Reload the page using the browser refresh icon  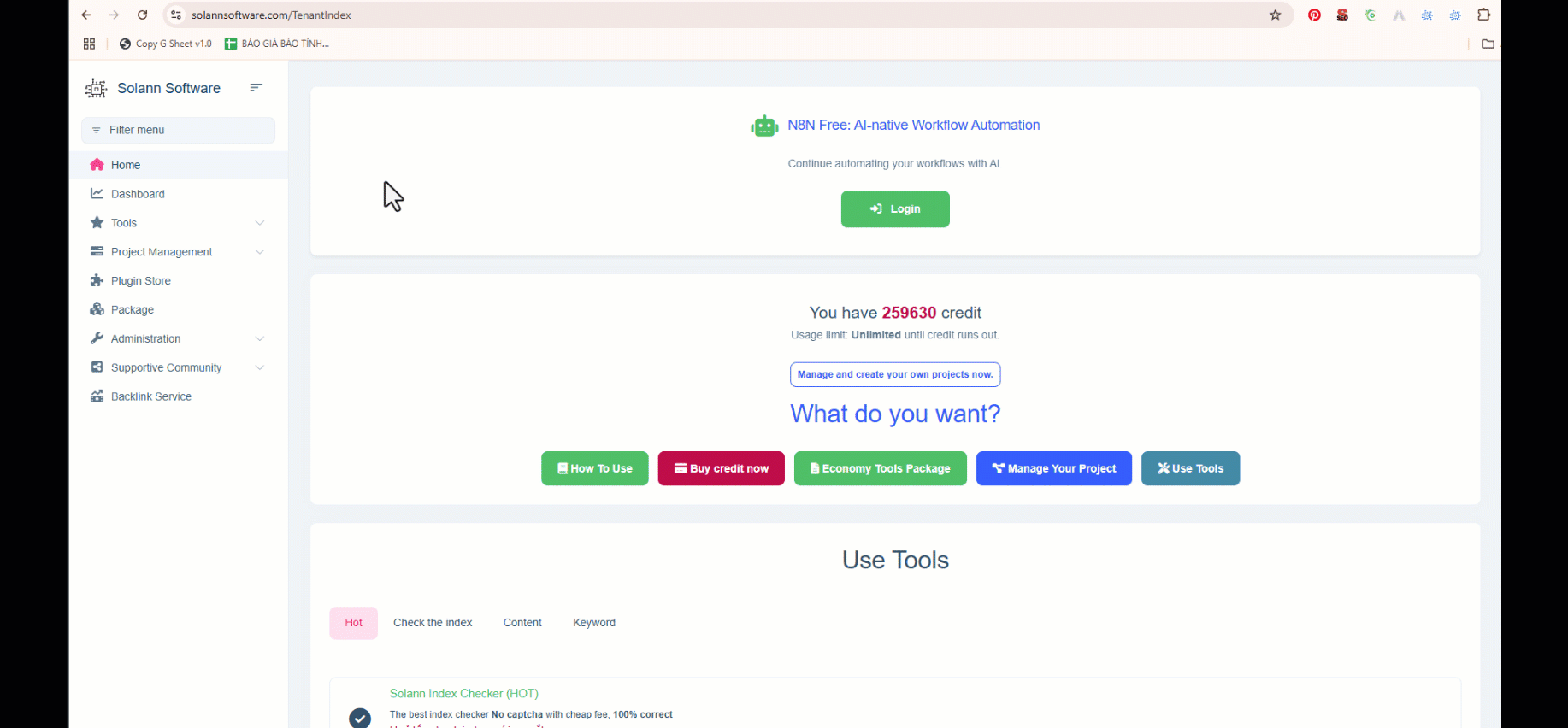coord(143,15)
